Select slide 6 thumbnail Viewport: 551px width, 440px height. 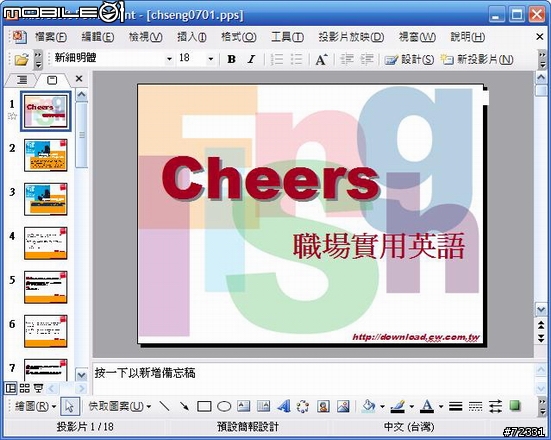[46, 331]
